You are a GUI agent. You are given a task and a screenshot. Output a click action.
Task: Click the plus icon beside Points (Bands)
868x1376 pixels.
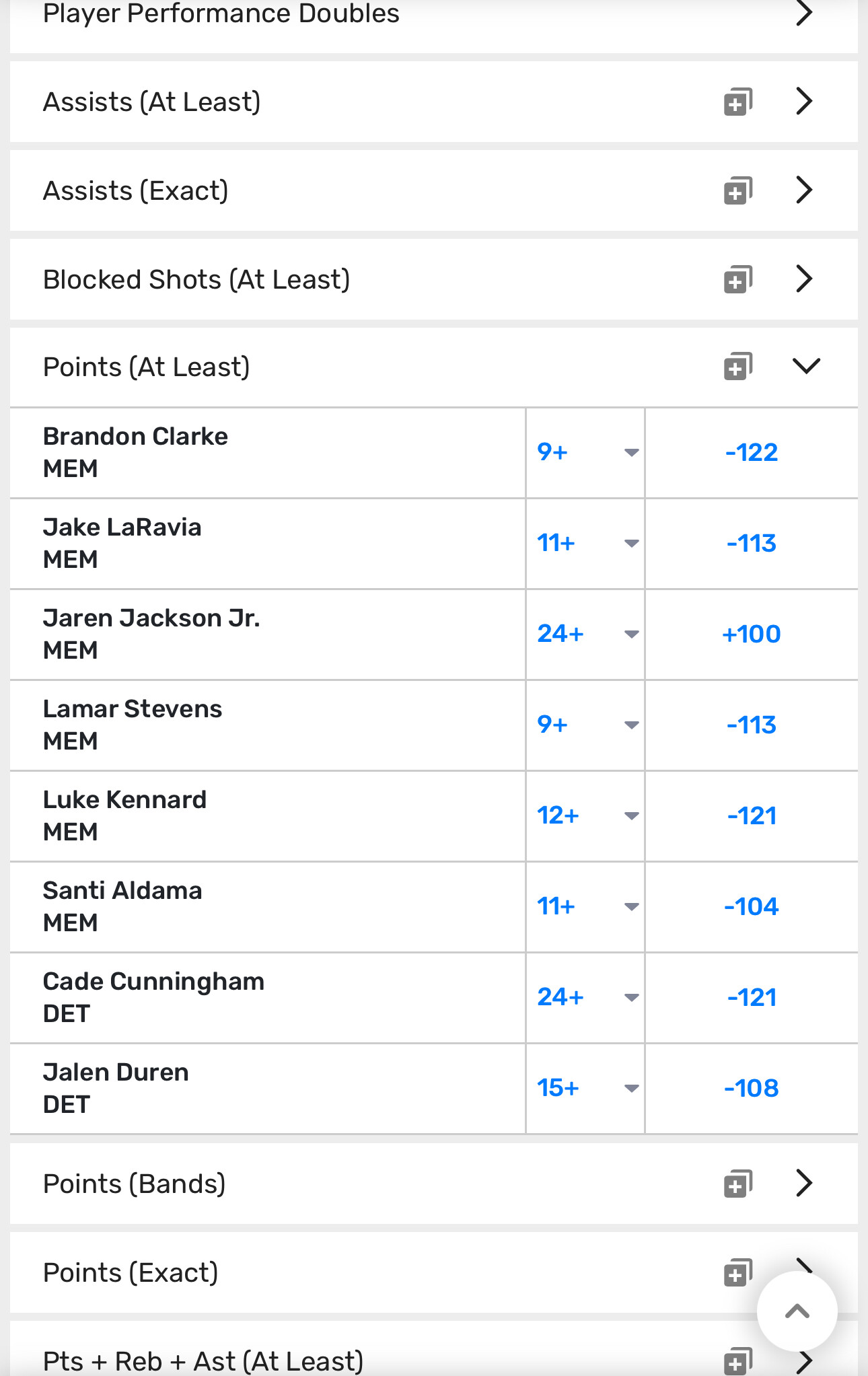737,1184
